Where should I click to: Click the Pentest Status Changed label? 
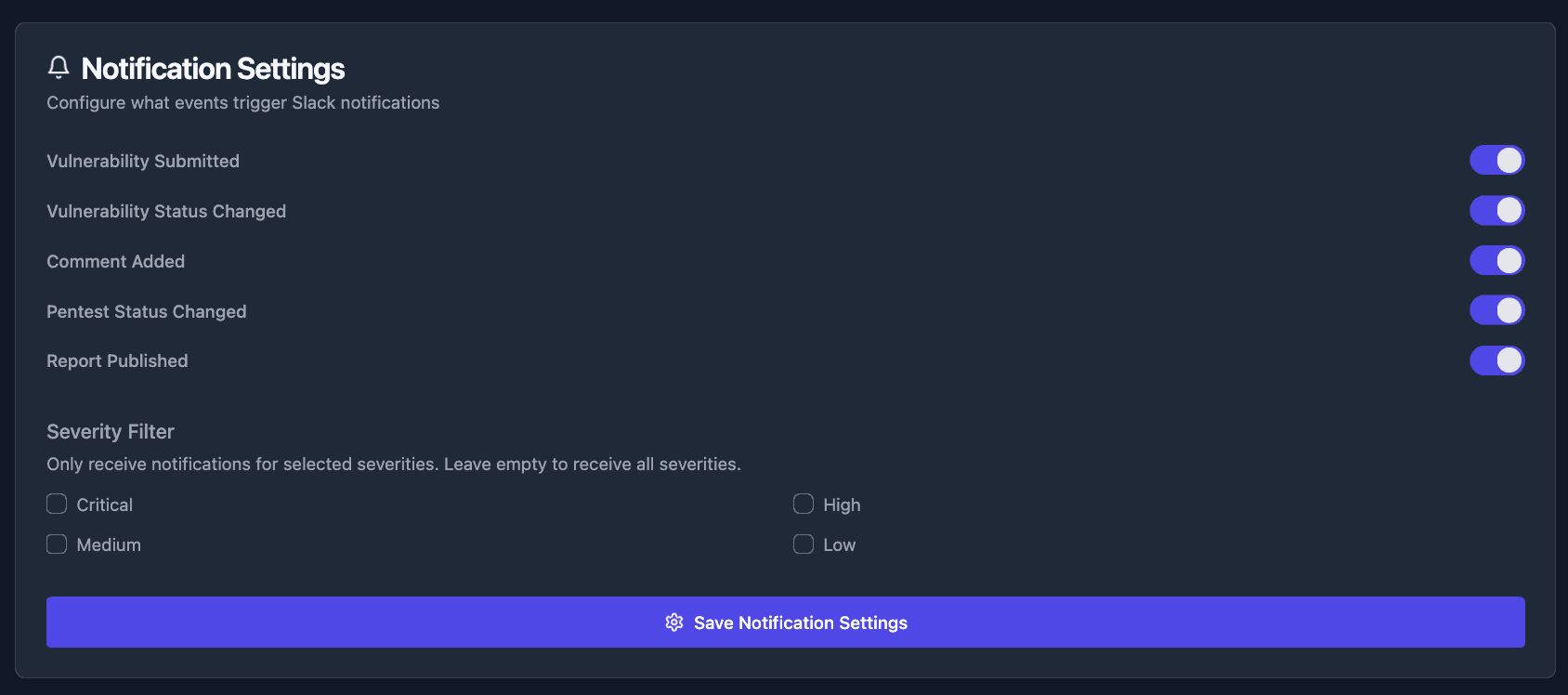[146, 311]
